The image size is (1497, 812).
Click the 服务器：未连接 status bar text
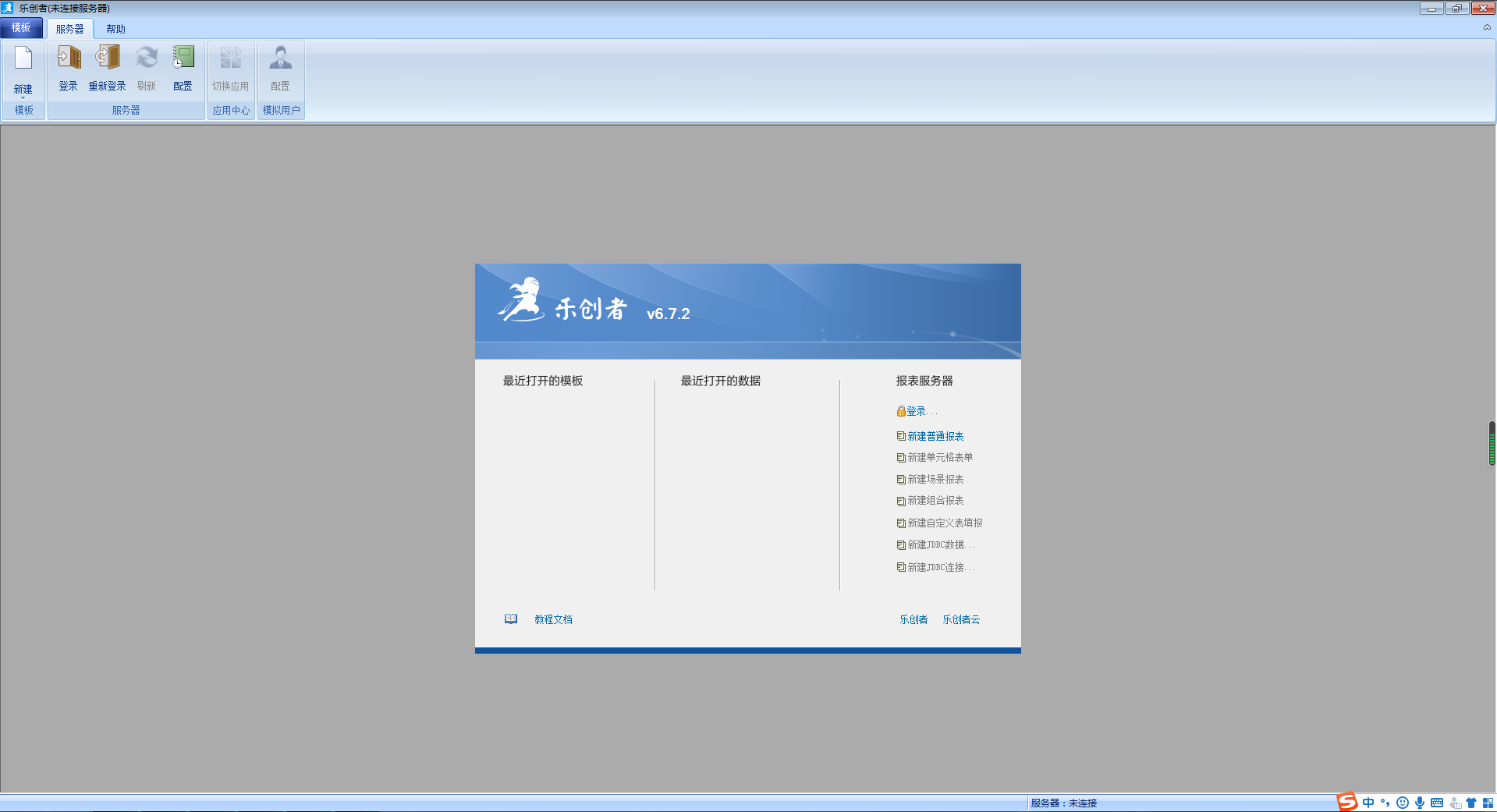tap(1064, 803)
